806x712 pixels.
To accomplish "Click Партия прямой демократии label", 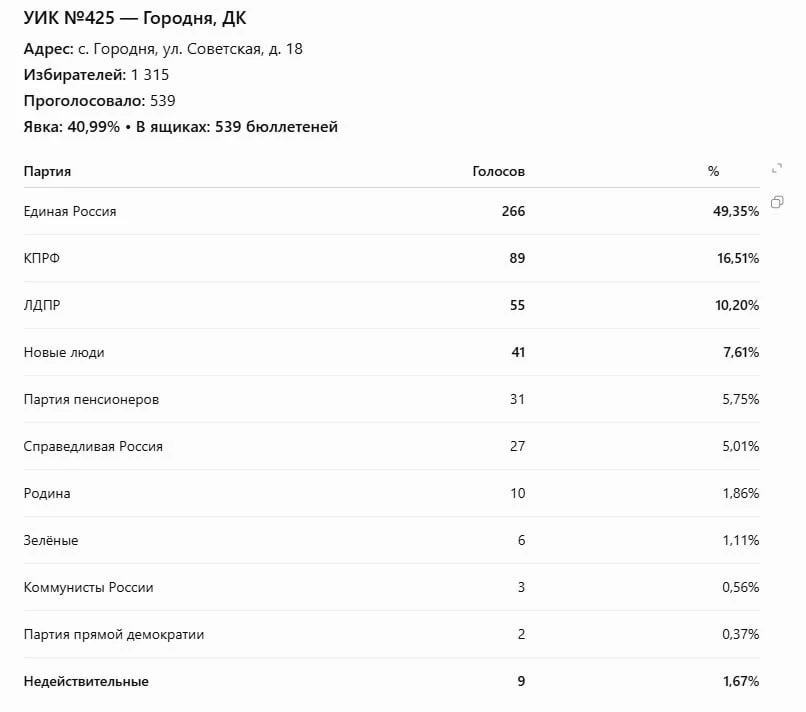I will click(114, 634).
